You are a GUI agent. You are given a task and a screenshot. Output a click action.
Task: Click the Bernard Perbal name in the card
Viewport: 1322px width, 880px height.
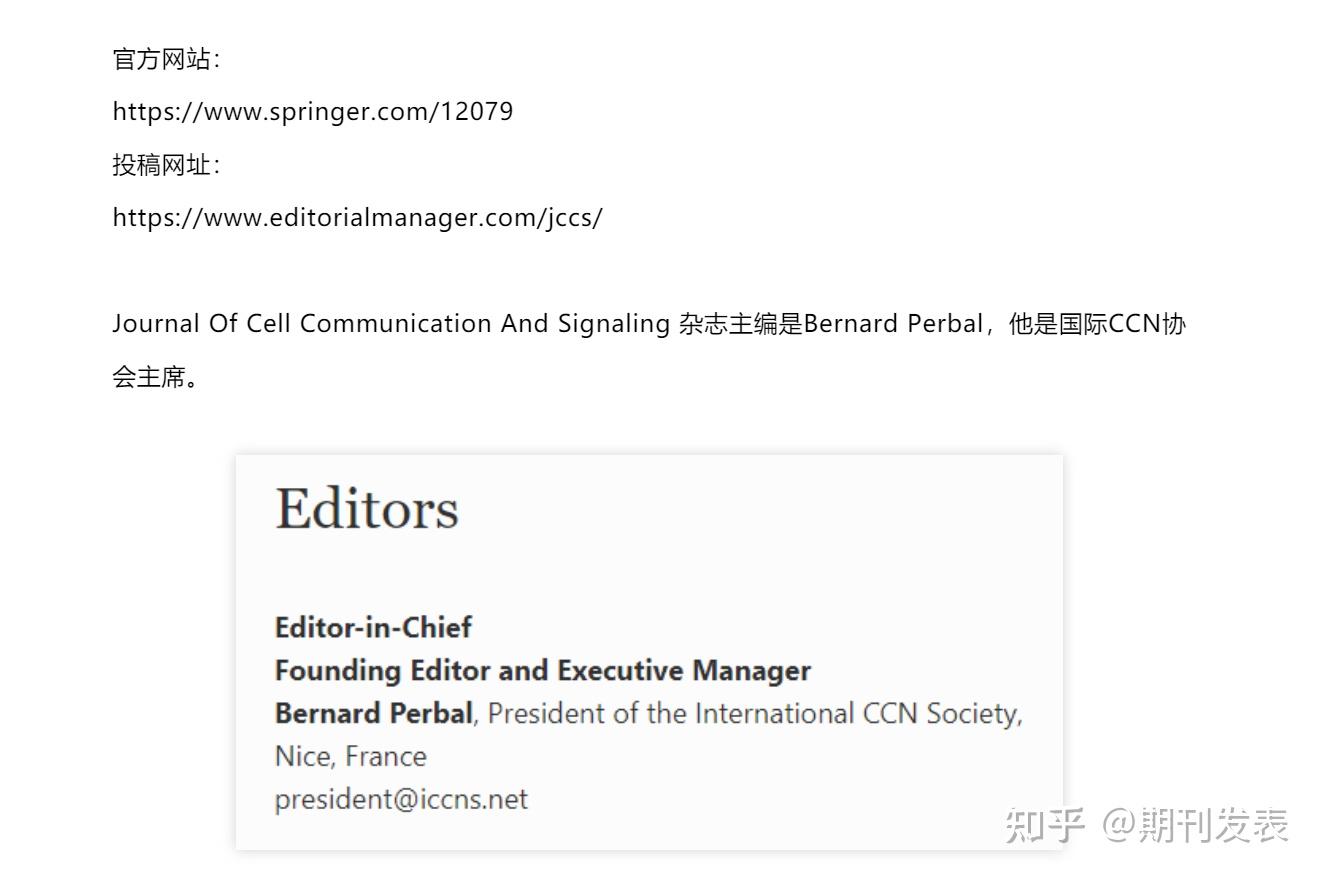click(x=374, y=713)
